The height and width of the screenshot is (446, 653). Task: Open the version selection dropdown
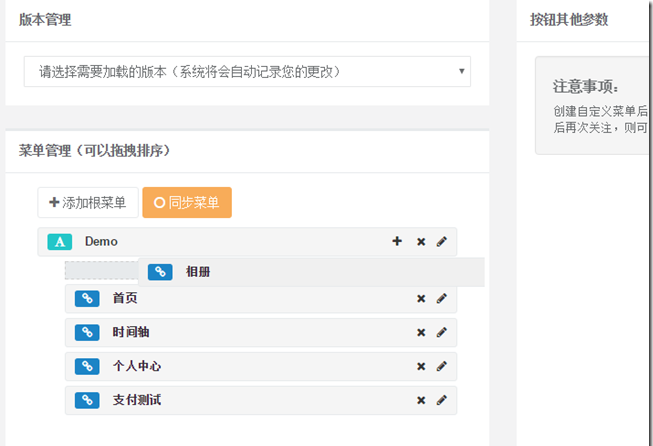(247, 72)
